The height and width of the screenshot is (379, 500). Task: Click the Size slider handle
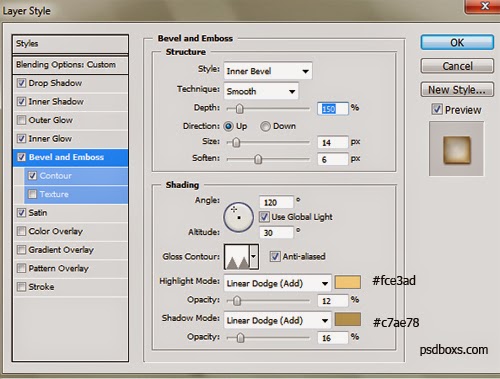pyautogui.click(x=236, y=143)
